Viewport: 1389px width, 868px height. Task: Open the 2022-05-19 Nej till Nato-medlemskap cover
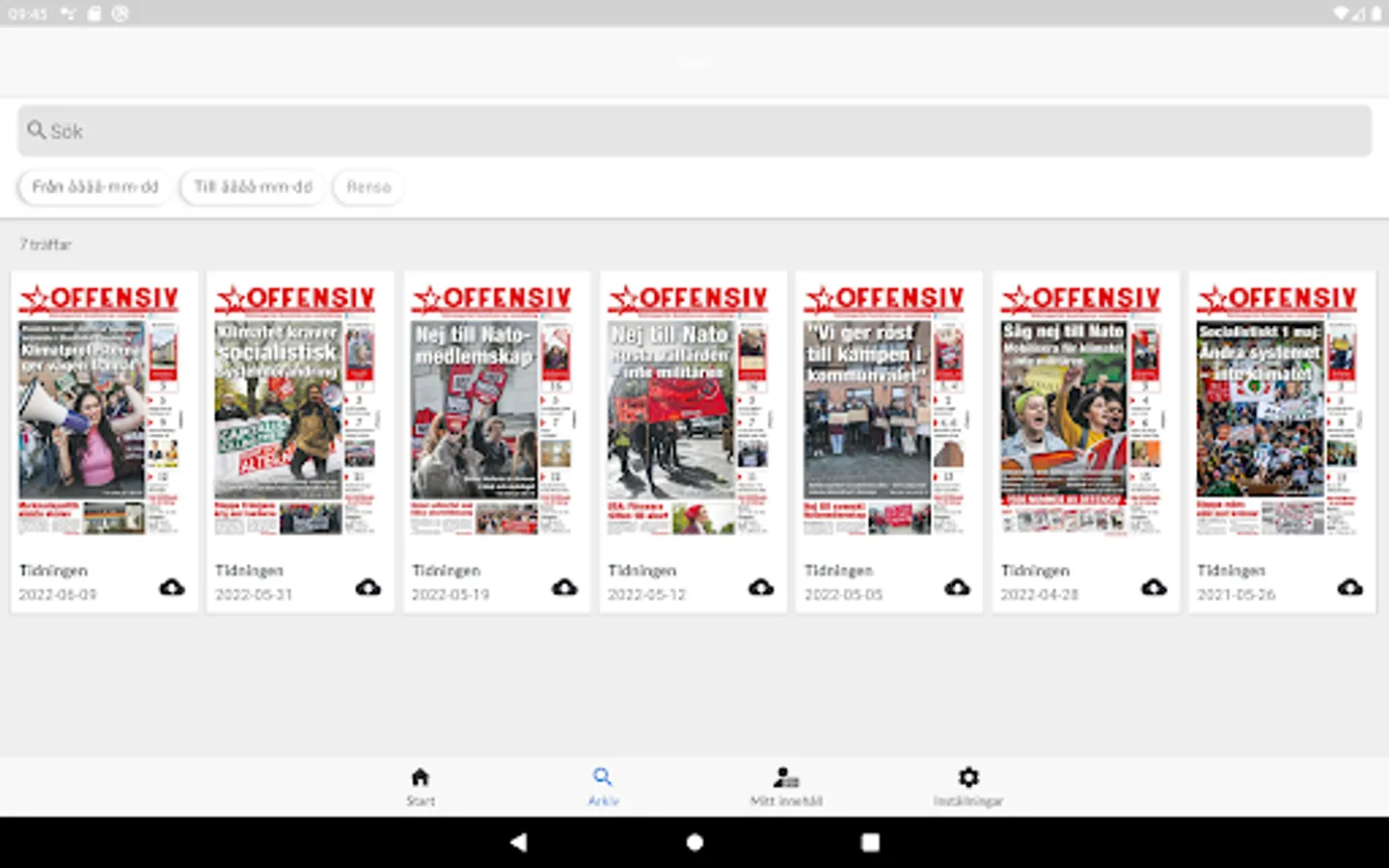(492, 411)
